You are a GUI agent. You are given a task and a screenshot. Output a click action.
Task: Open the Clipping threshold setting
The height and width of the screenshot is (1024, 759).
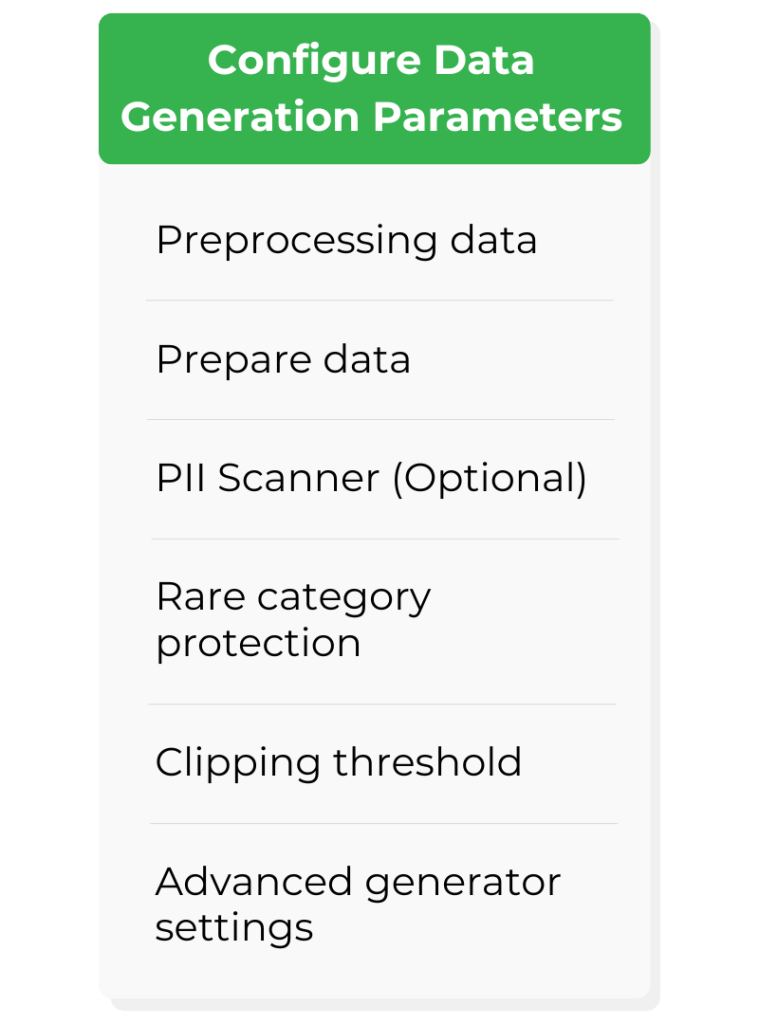[338, 762]
